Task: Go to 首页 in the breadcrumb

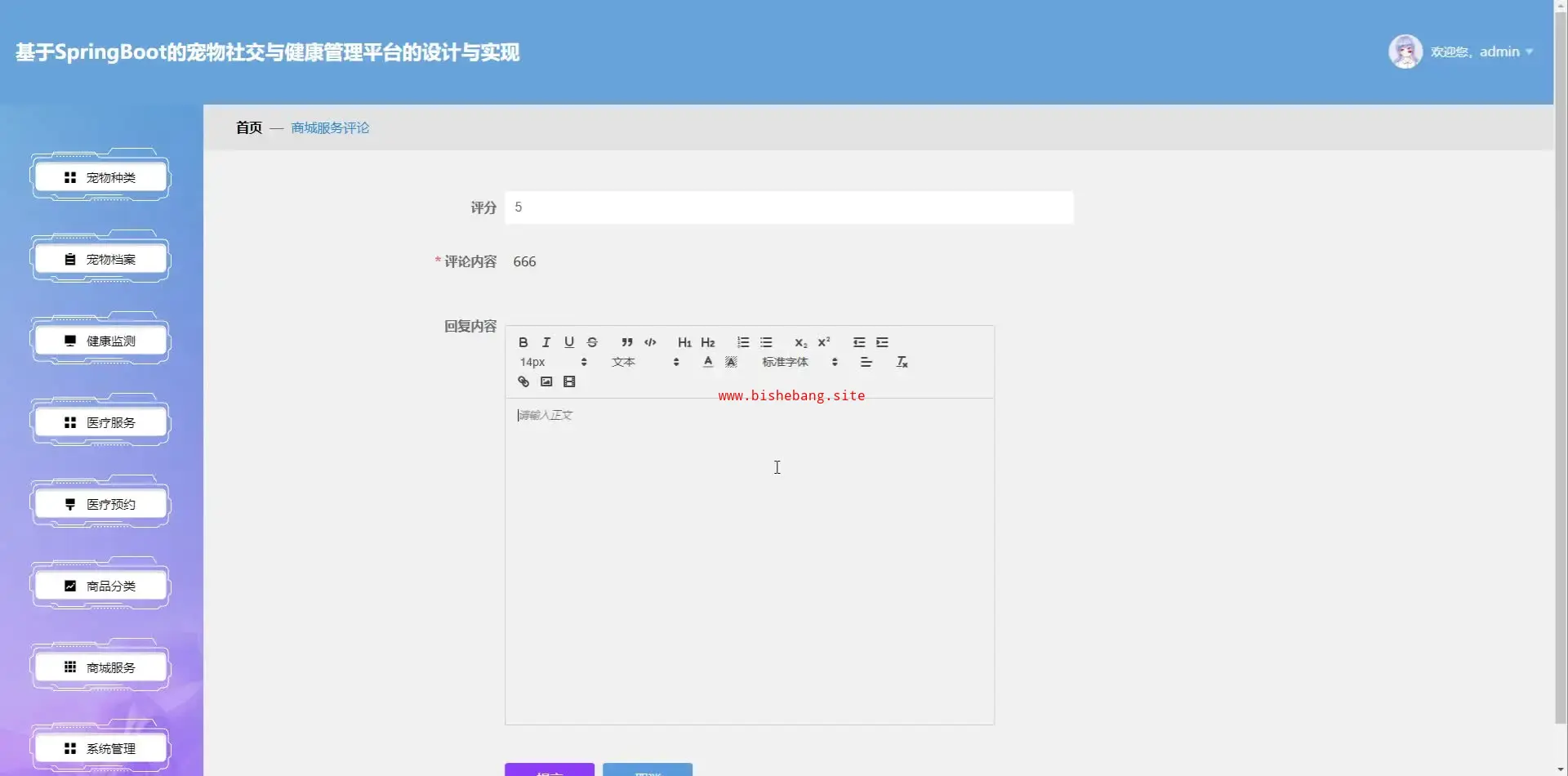Action: coord(249,127)
